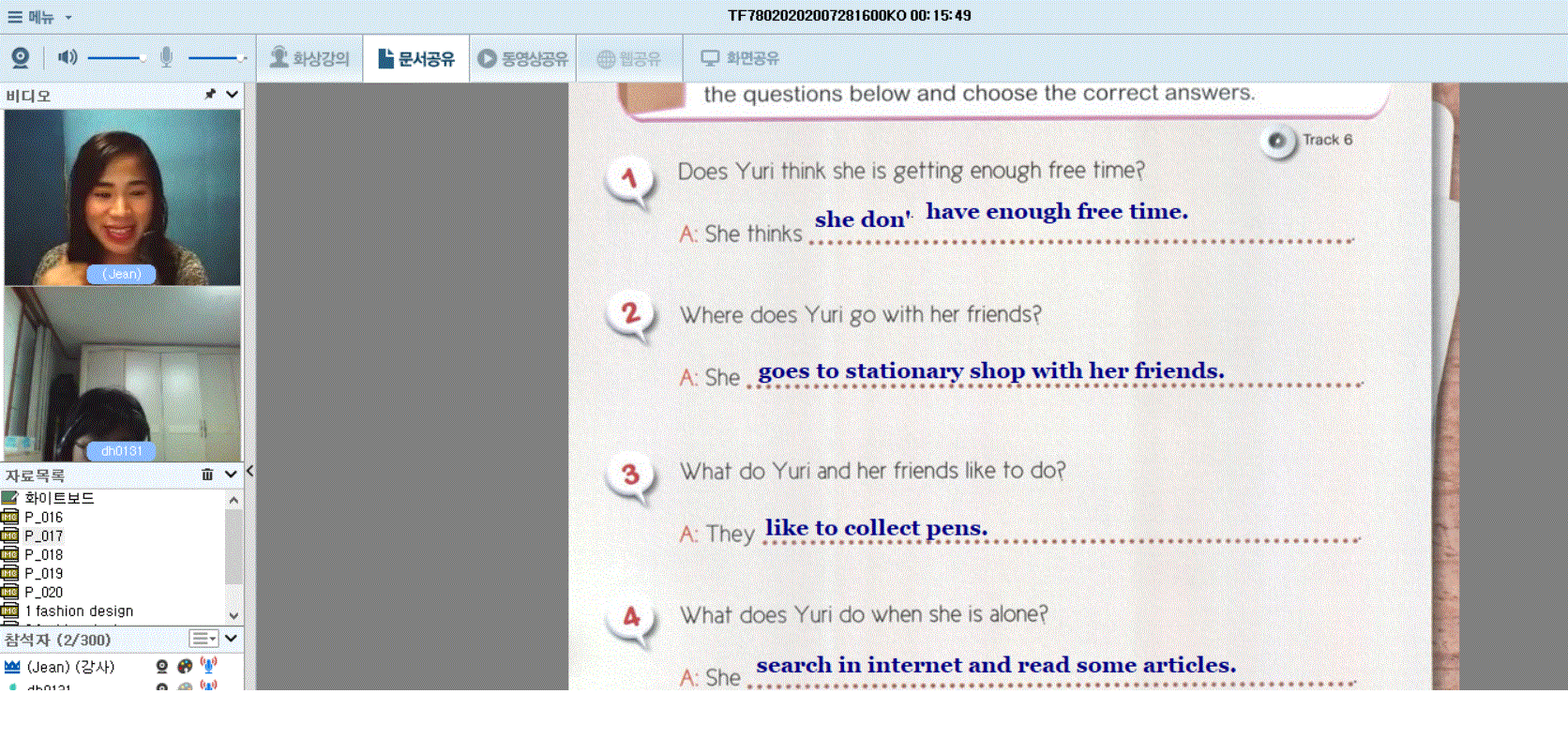This screenshot has height=739, width=1568.
Task: Switch to the 동영상공유 tab
Action: coord(522,58)
